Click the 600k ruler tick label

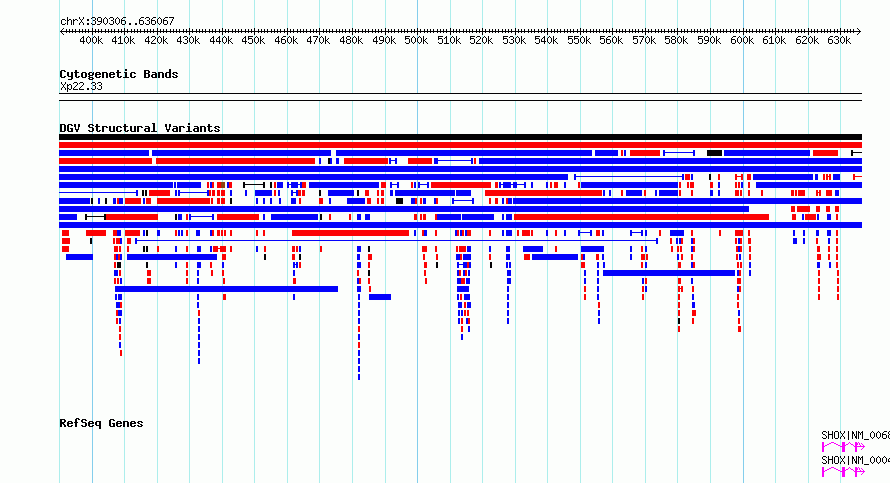[x=742, y=41]
